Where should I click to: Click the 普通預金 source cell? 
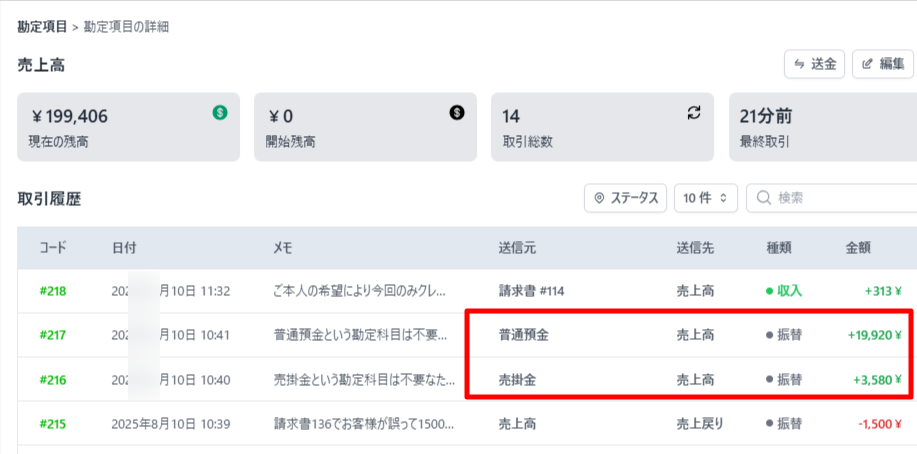[x=523, y=335]
